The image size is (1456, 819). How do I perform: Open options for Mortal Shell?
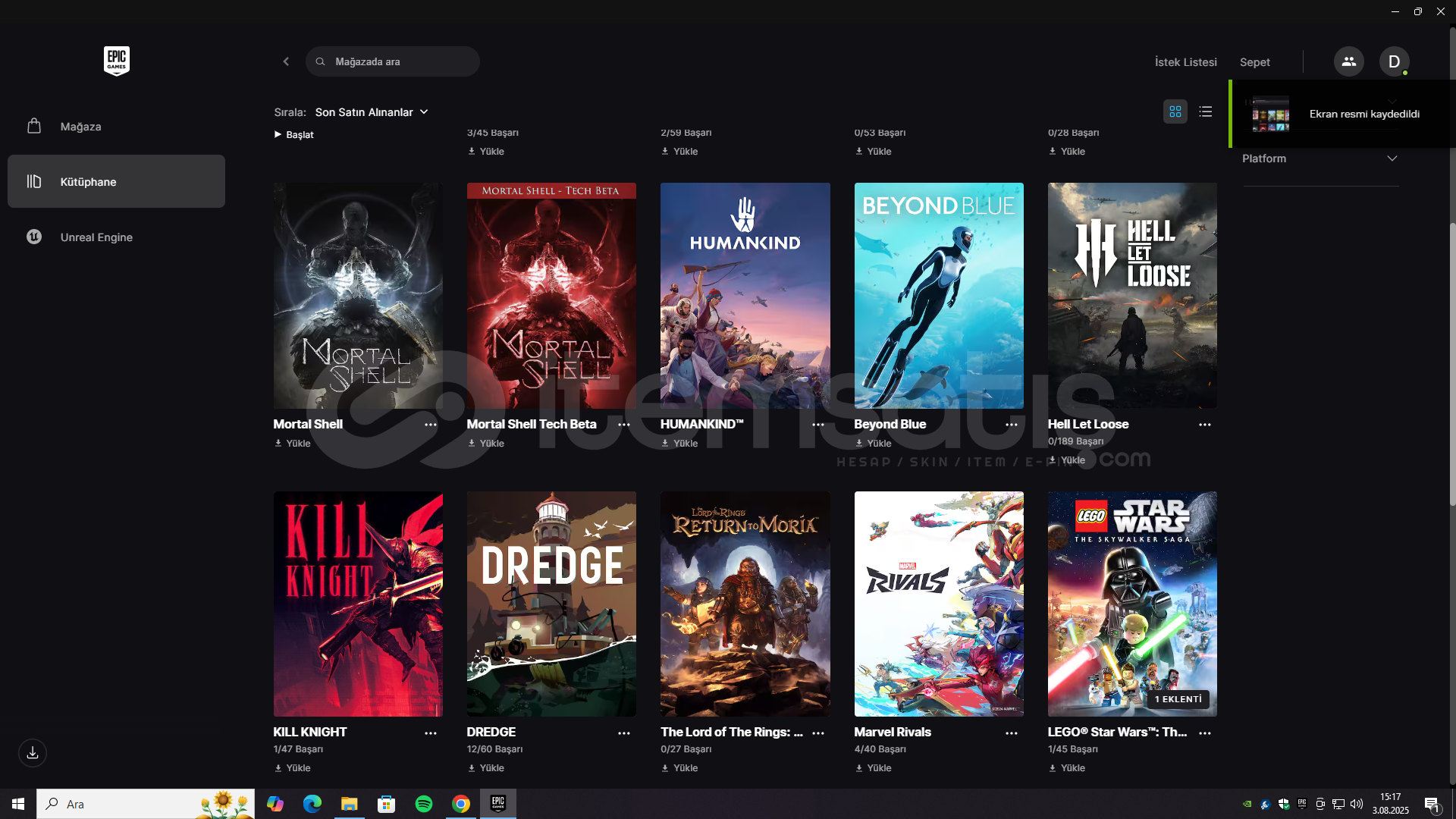(431, 425)
